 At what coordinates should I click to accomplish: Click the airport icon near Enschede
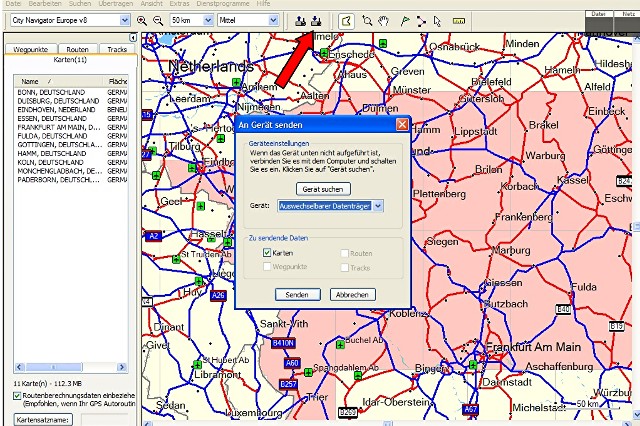pyautogui.click(x=324, y=53)
